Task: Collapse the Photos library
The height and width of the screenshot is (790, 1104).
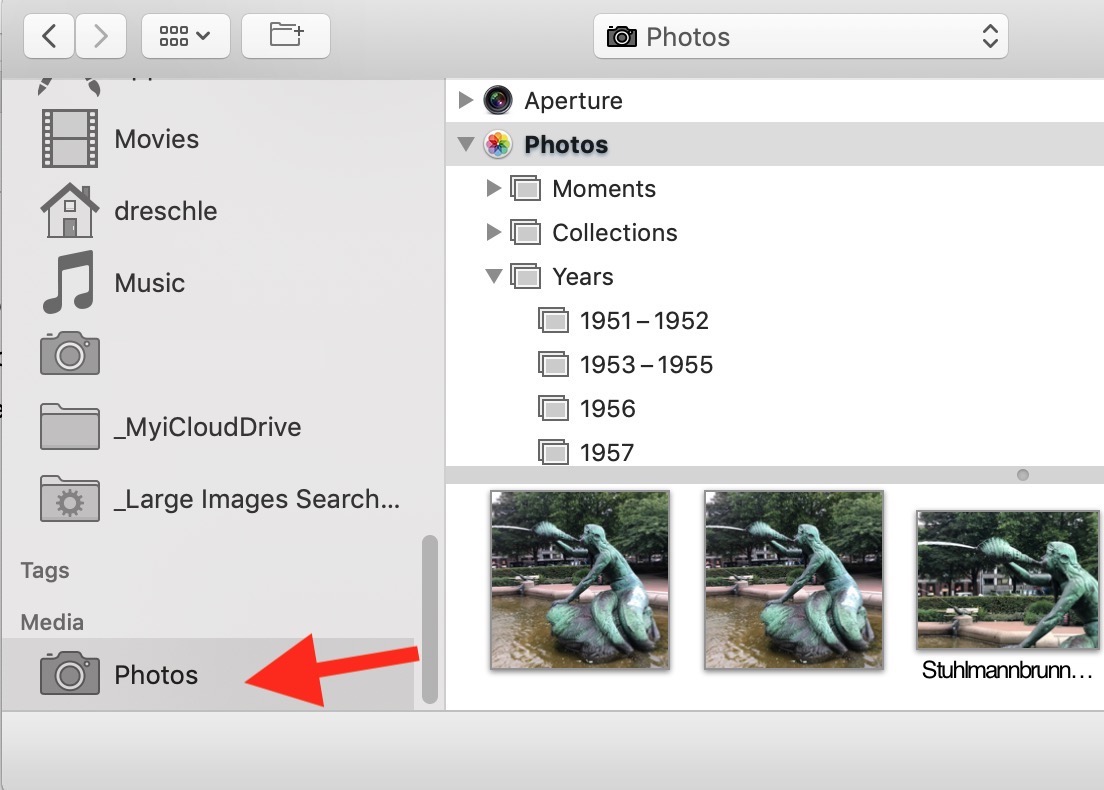Action: pyautogui.click(x=465, y=144)
